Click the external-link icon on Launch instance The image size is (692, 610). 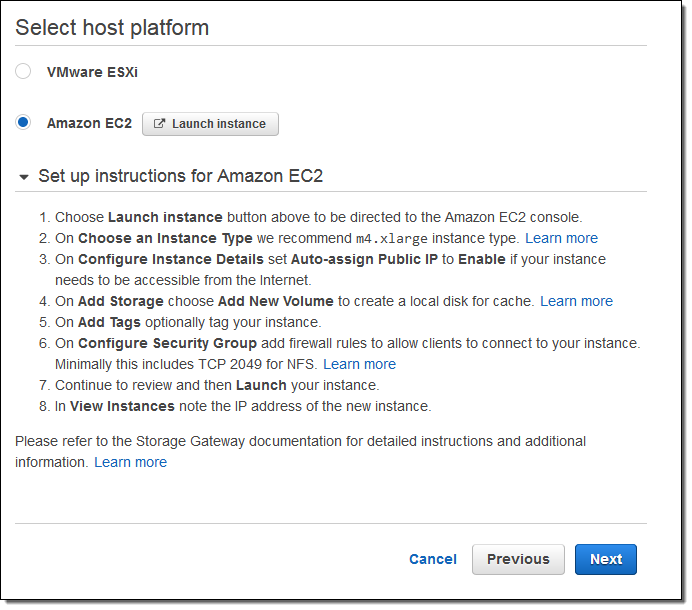(x=159, y=124)
